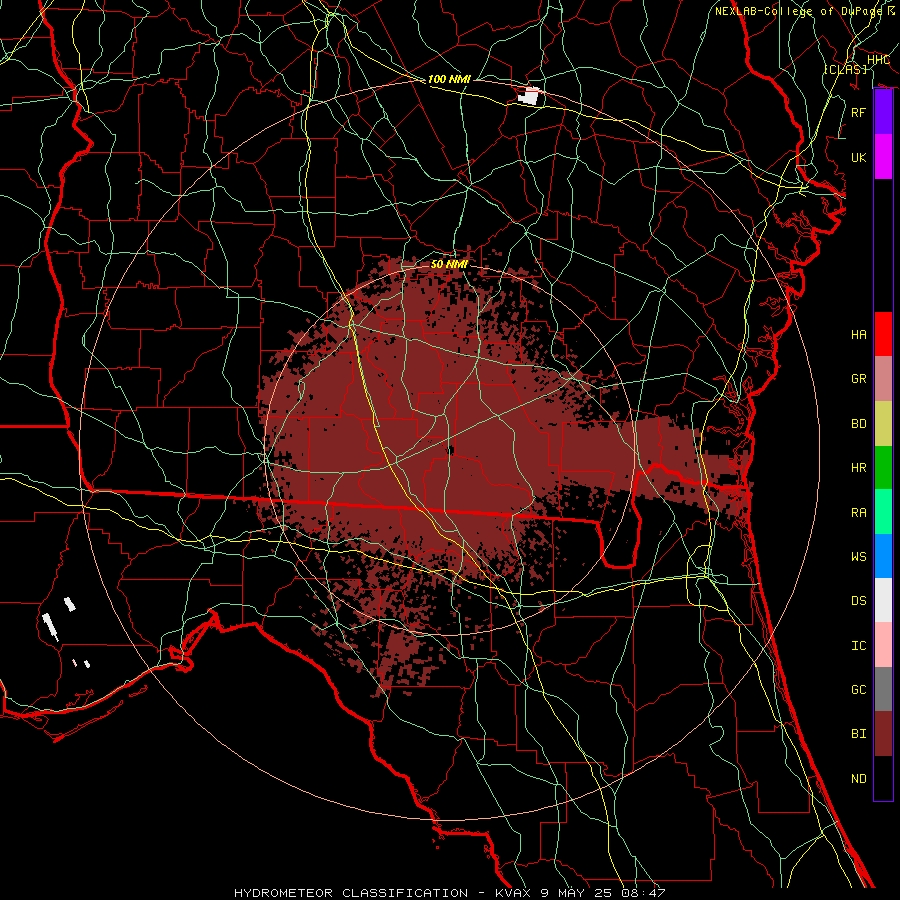Click the BI dark red legend swatch
The image size is (900, 900).
[883, 734]
